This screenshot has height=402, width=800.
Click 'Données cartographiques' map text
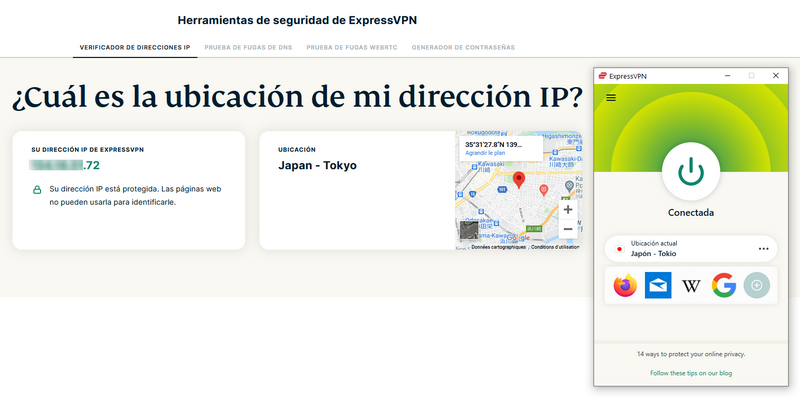(x=498, y=247)
